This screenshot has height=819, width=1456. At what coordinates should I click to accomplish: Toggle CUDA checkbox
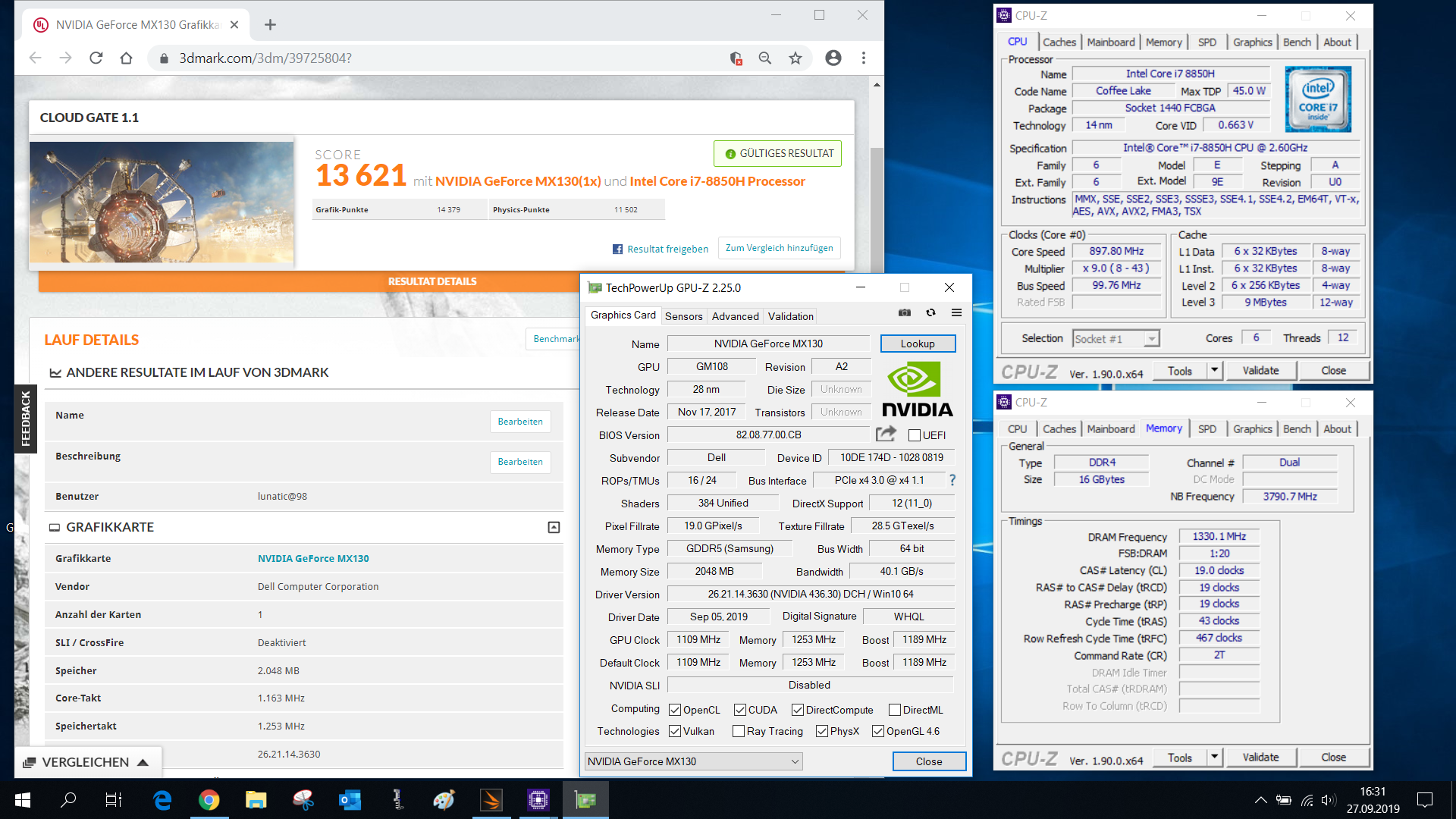coord(739,710)
